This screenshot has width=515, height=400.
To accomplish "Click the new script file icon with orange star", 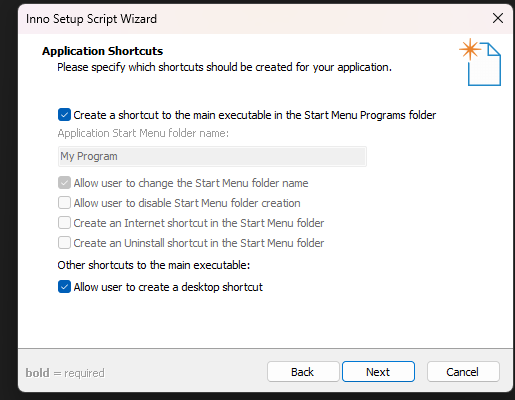I will (x=480, y=62).
